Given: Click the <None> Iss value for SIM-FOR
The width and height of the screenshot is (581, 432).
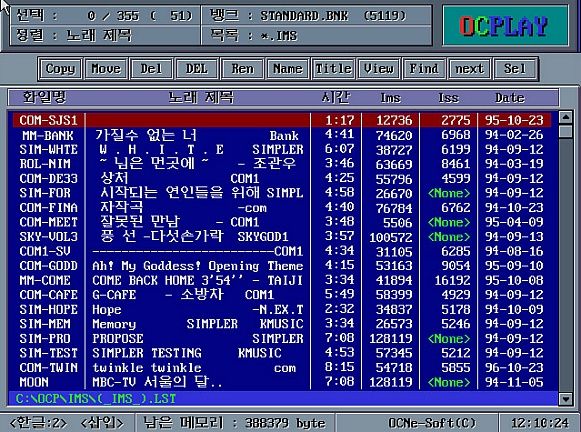Looking at the screenshot, I should click(x=449, y=193).
